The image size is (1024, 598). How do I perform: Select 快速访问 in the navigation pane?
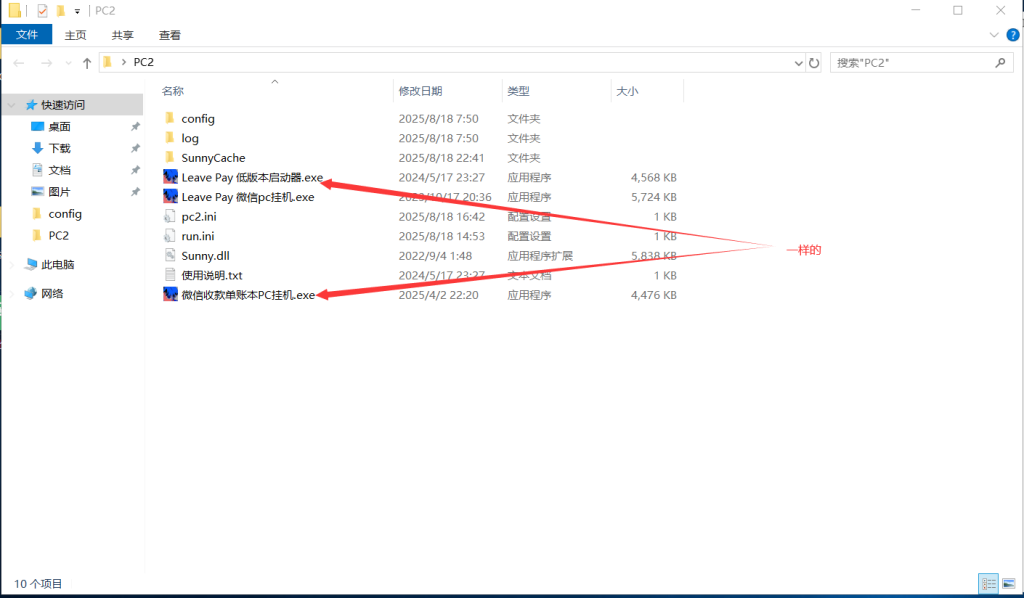point(63,105)
